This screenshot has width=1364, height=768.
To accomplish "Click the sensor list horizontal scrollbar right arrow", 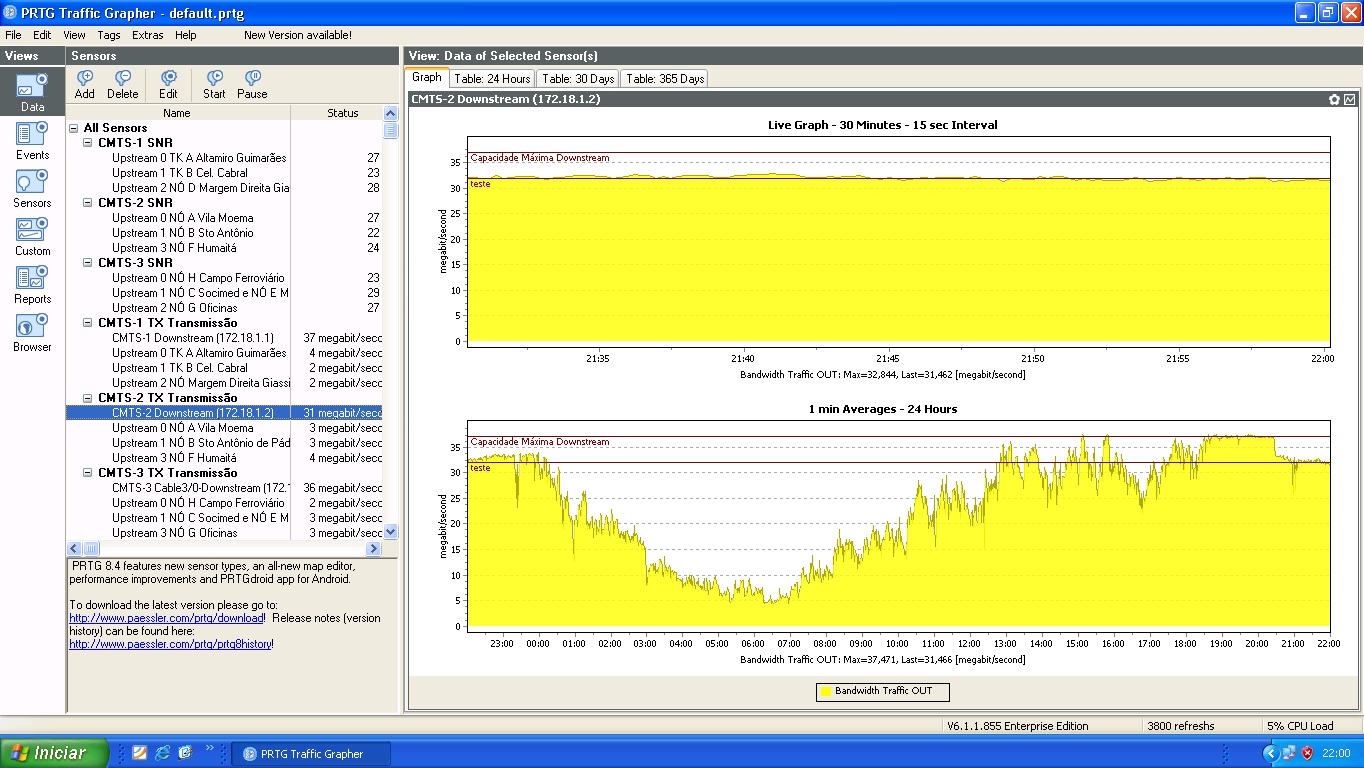I will tap(374, 548).
